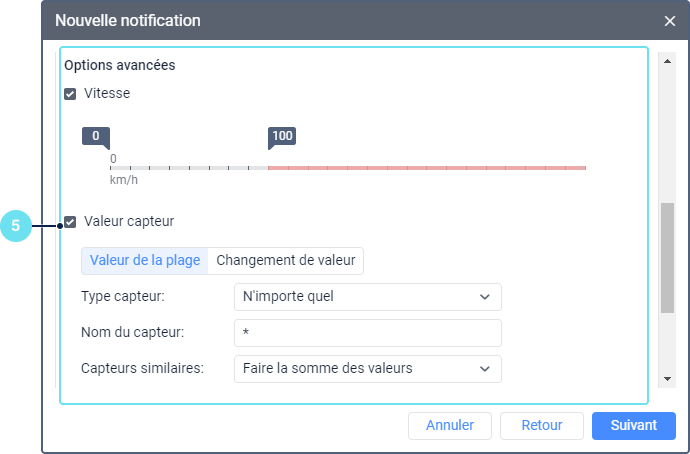Screen dimensions: 690x454
Task: Select the Valeur de la plage tab
Action: [x=145, y=261]
